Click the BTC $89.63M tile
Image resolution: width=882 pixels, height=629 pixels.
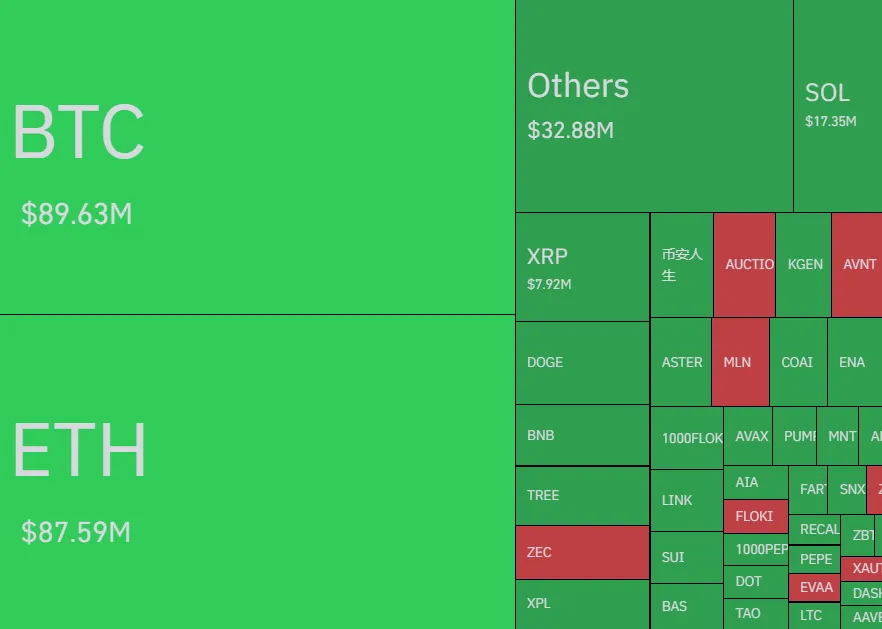257,157
